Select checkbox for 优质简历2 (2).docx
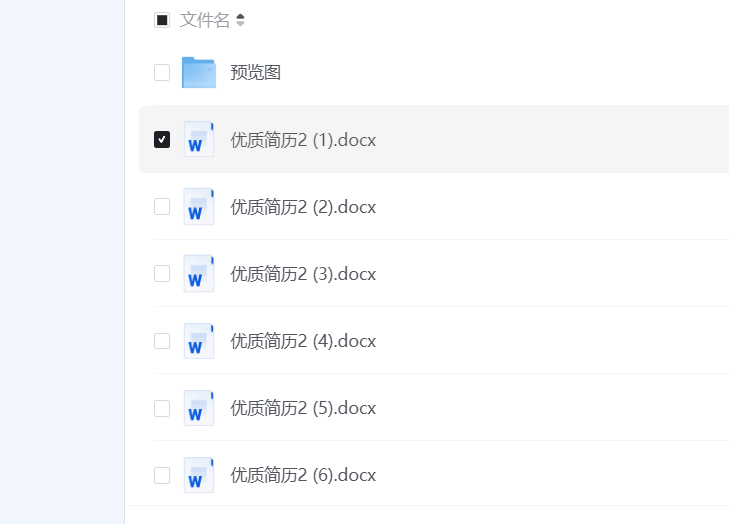The width and height of the screenshot is (729, 524). pos(162,207)
